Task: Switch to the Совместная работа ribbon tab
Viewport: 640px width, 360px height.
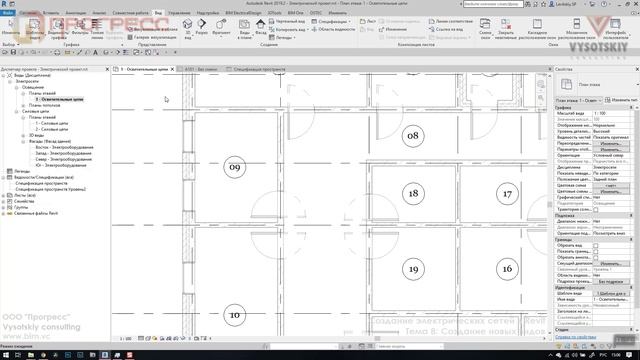Action: click(x=130, y=13)
